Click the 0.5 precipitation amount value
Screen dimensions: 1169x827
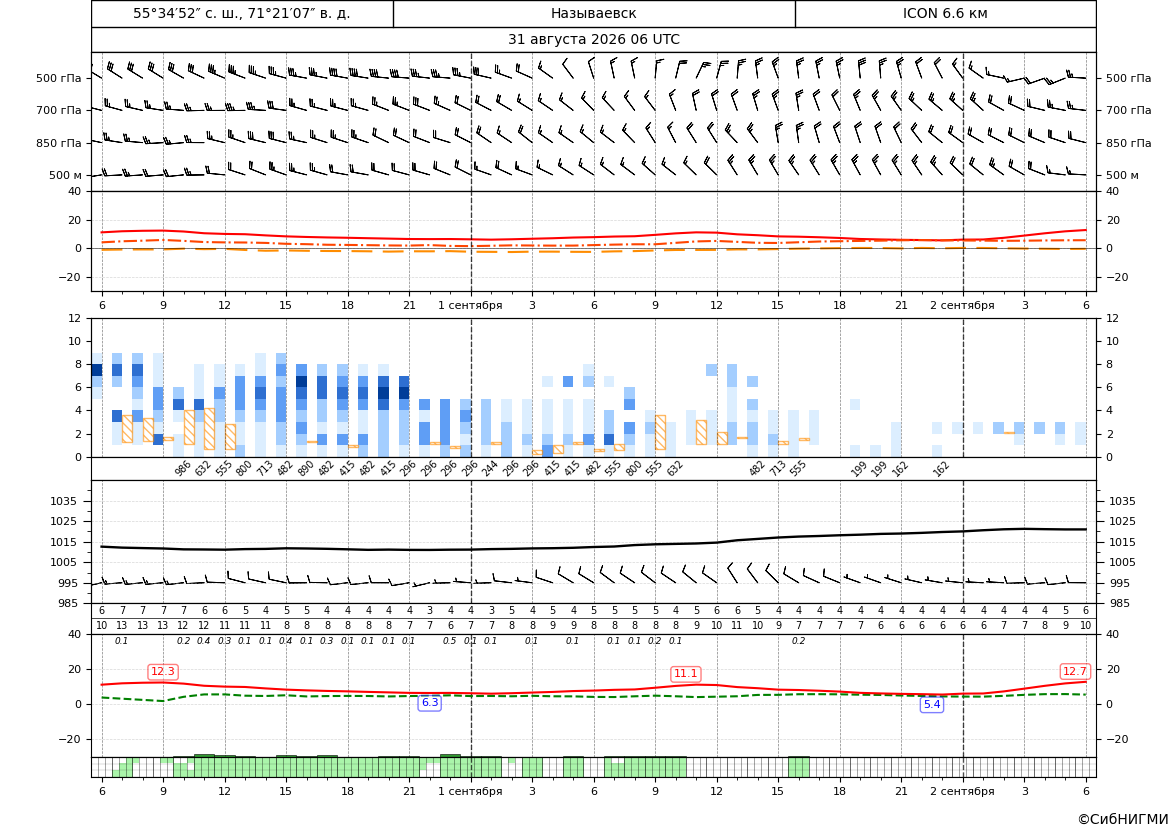[450, 641]
